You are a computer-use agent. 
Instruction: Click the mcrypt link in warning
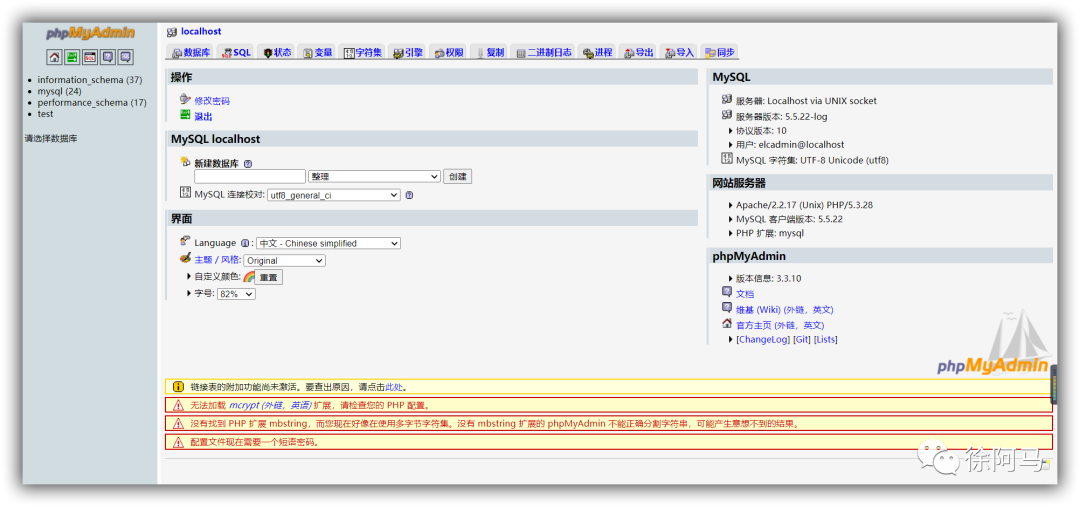(270, 405)
